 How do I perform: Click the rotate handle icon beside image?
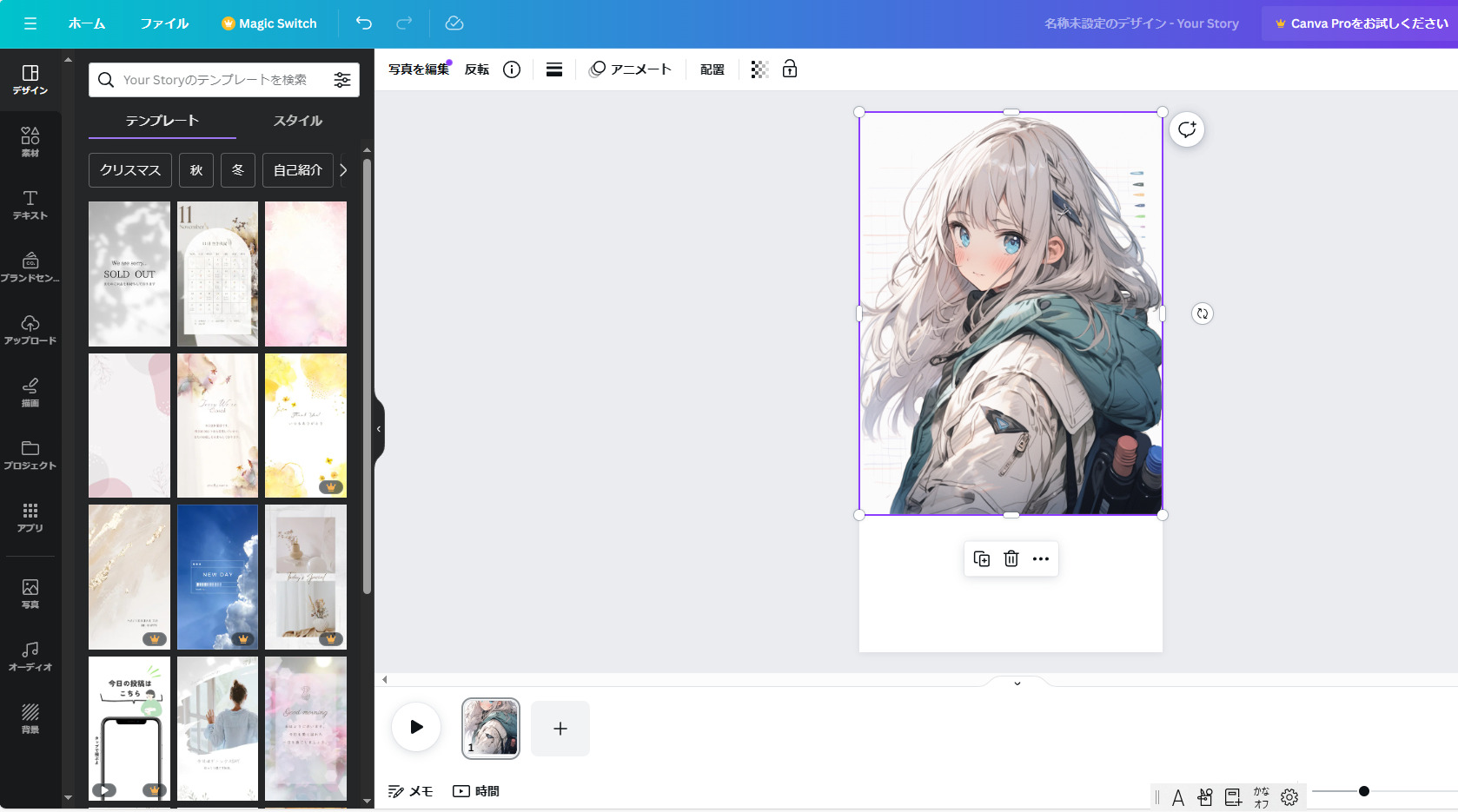1203,314
